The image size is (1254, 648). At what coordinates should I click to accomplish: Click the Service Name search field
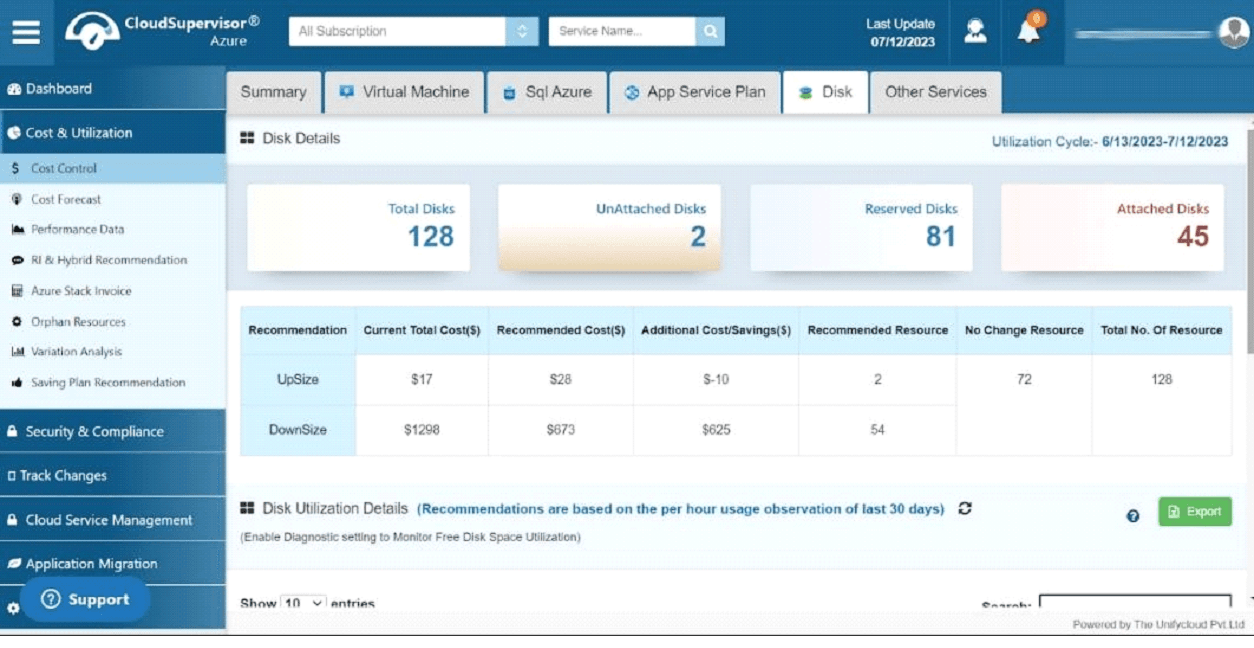tap(622, 31)
